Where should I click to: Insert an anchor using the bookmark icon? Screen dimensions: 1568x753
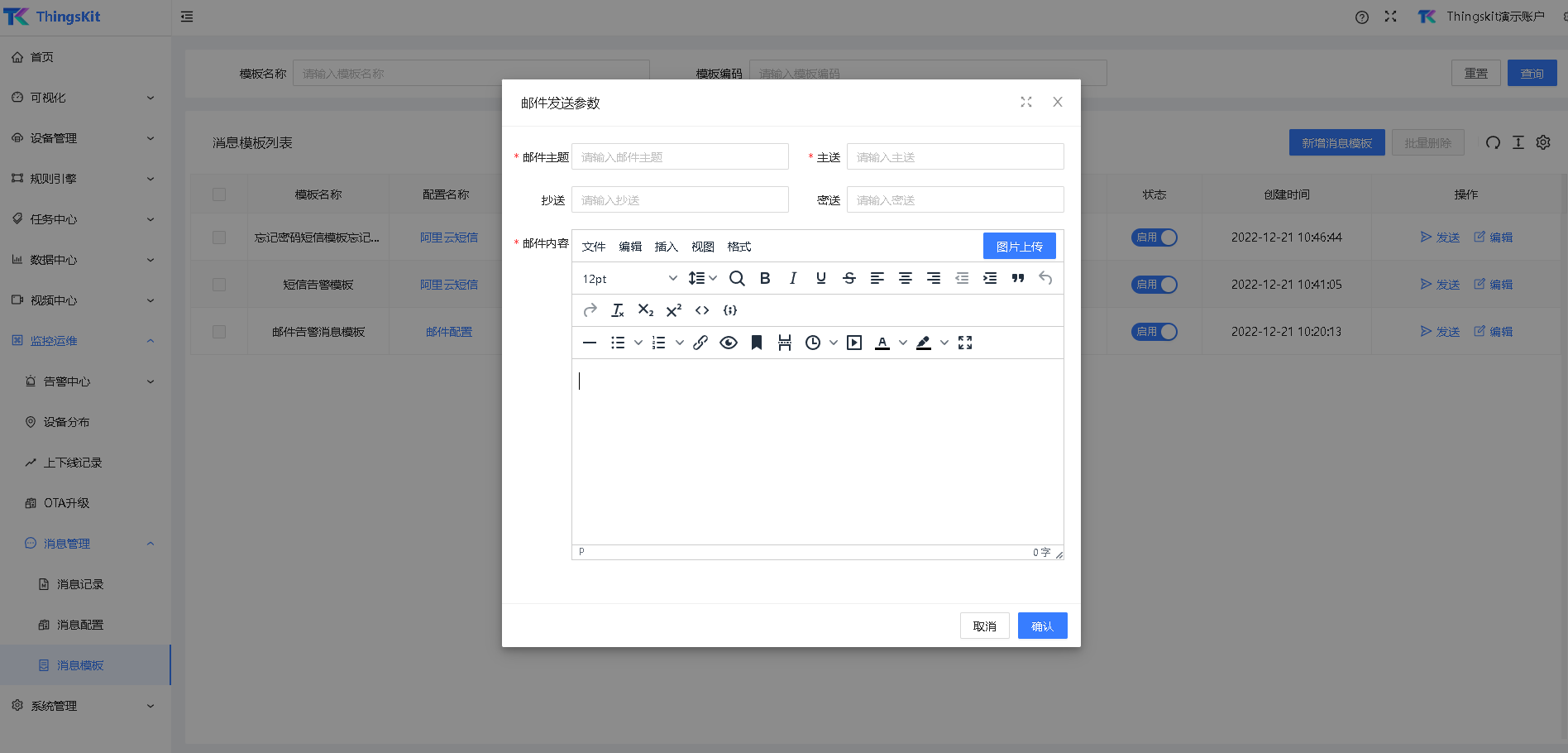pyautogui.click(x=756, y=343)
